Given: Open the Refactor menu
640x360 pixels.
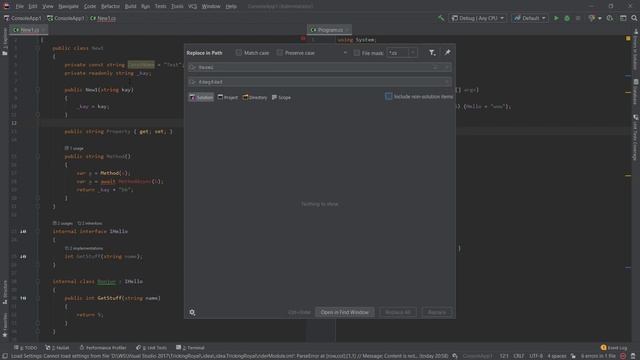Looking at the screenshot, I should 110,6.
